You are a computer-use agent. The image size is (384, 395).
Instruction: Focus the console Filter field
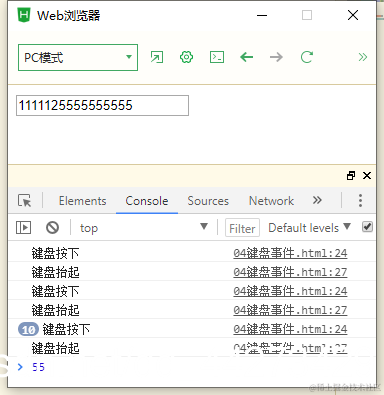[242, 228]
